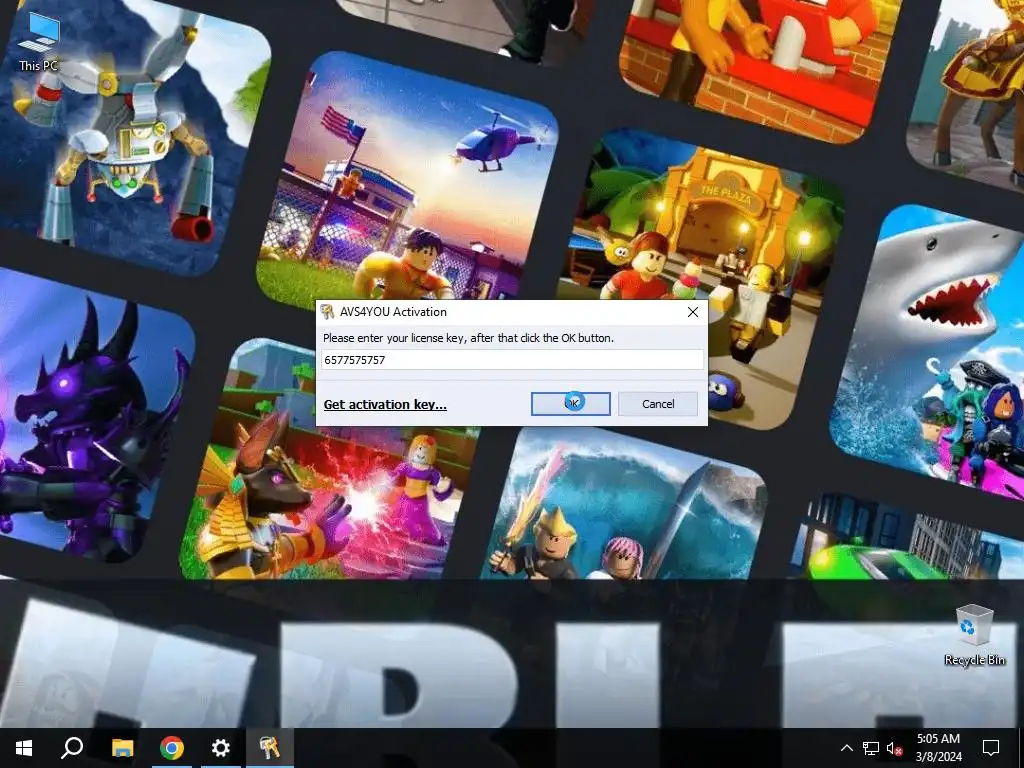Select the Recycle Bin desktop icon
This screenshot has width=1024, height=768.
974,635
